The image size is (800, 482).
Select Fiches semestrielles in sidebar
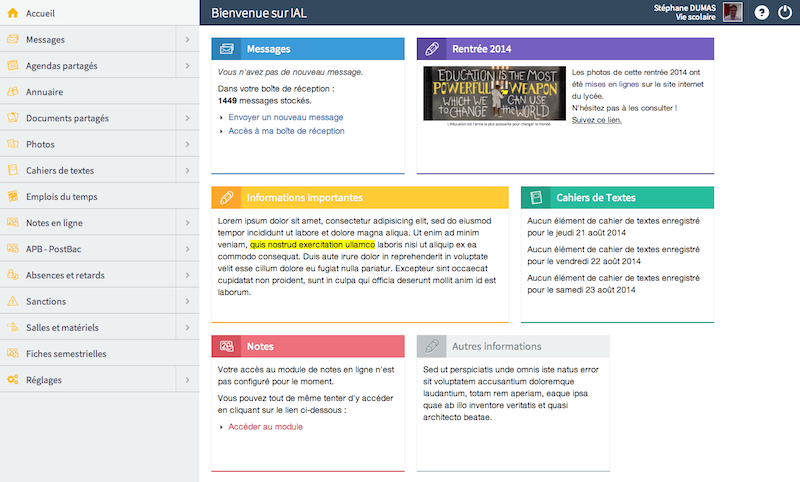66,354
